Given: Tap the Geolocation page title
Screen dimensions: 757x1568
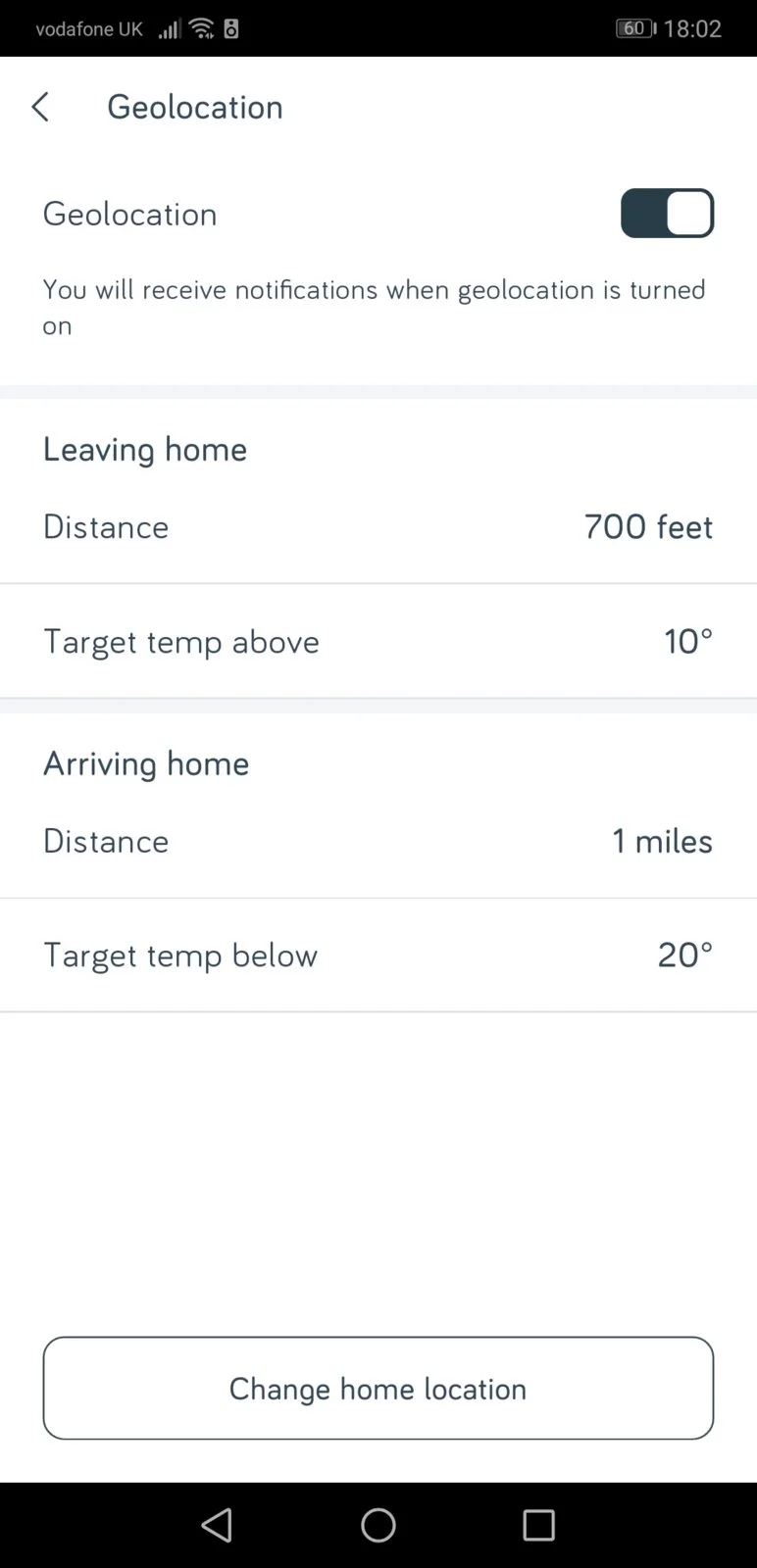Looking at the screenshot, I should [x=195, y=107].
